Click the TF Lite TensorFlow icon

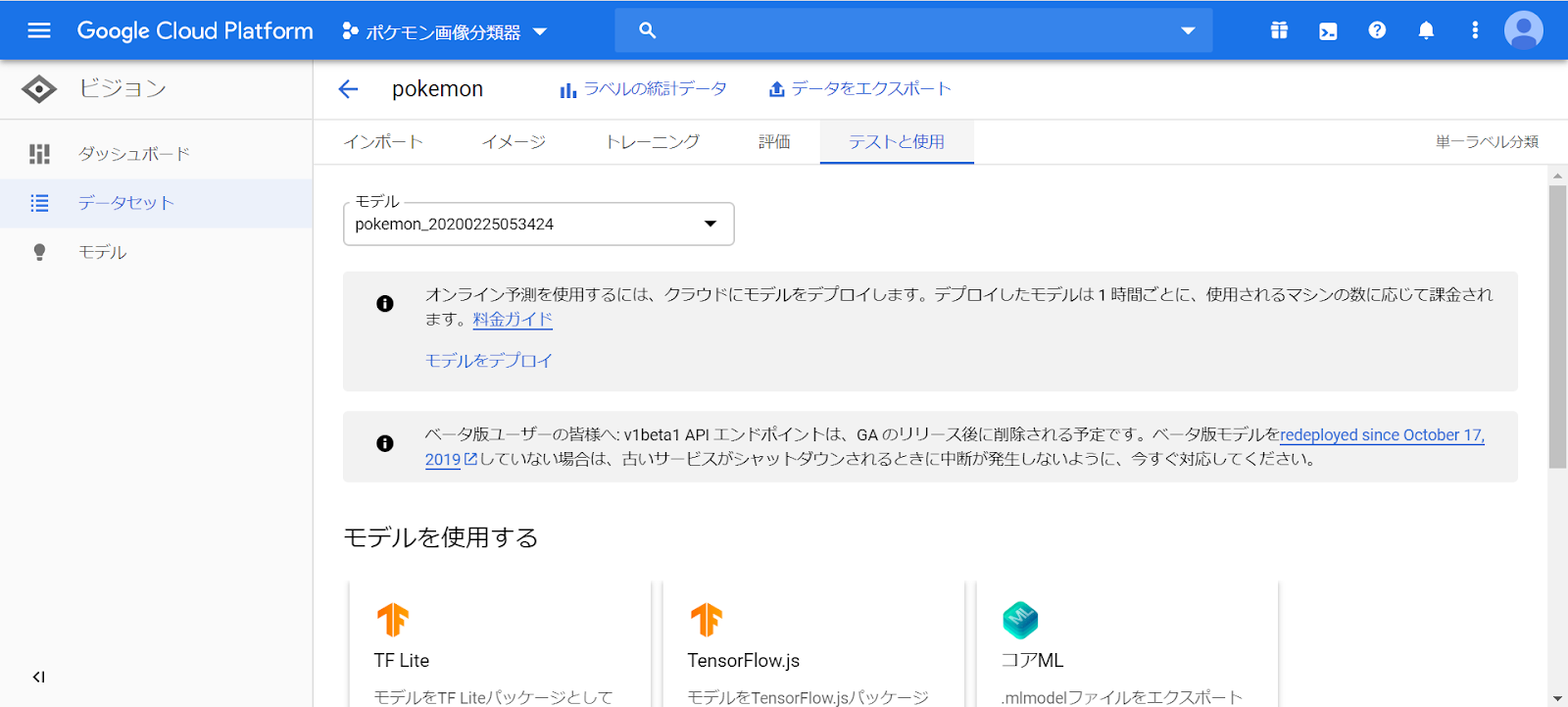(393, 620)
